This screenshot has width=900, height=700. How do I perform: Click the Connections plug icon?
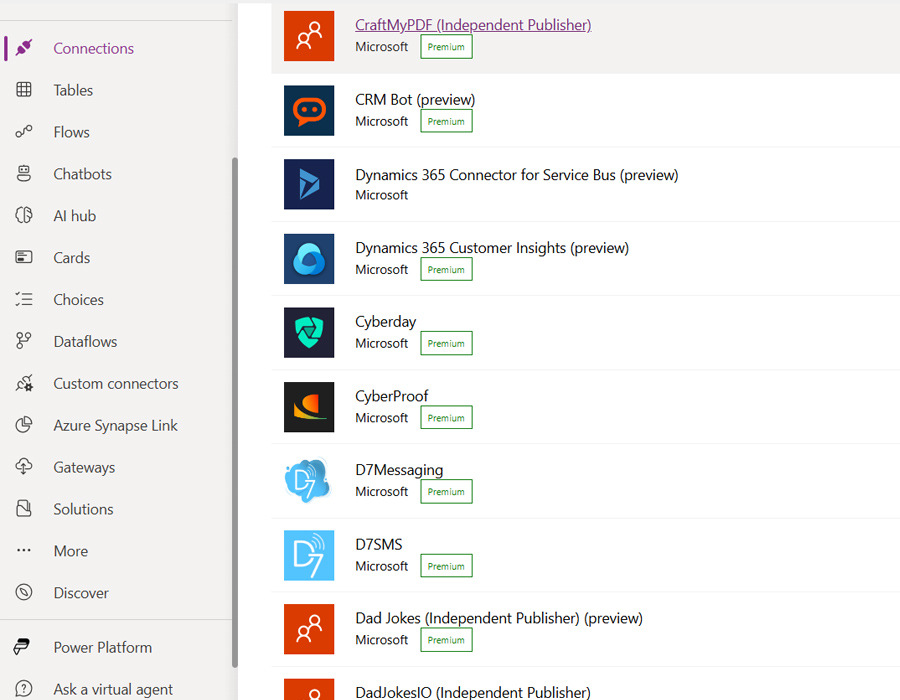pyautogui.click(x=24, y=48)
